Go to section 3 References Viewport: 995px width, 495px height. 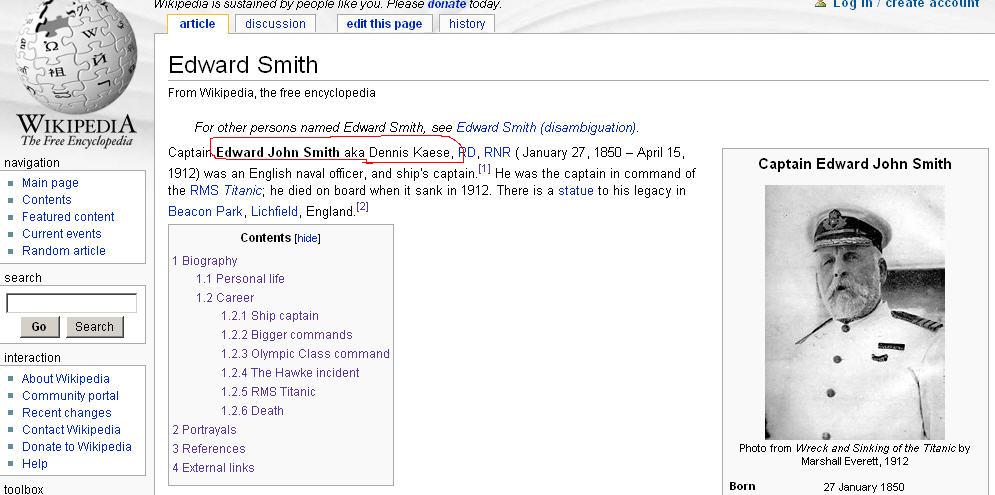point(209,449)
